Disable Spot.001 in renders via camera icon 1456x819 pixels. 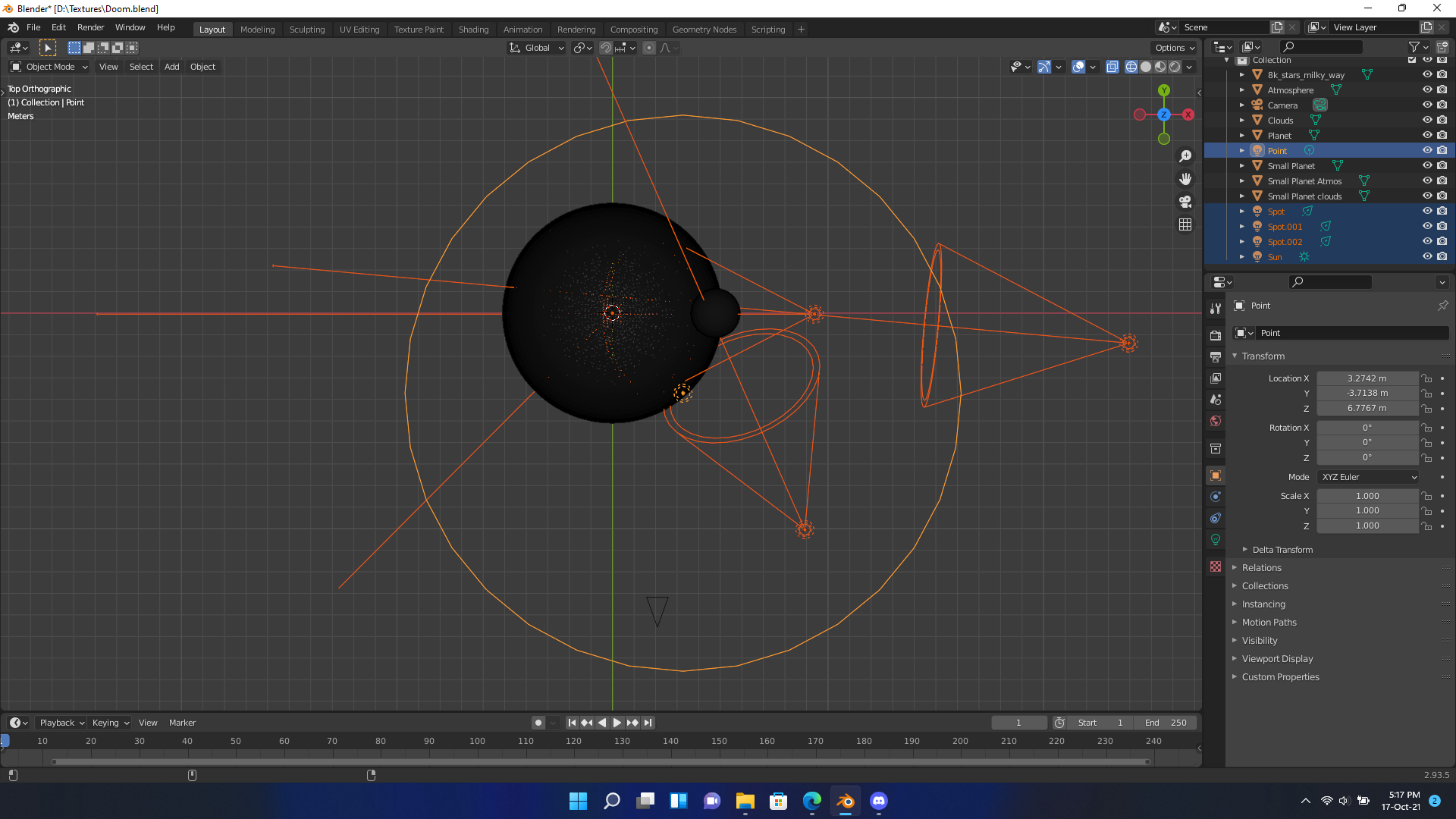coord(1442,226)
